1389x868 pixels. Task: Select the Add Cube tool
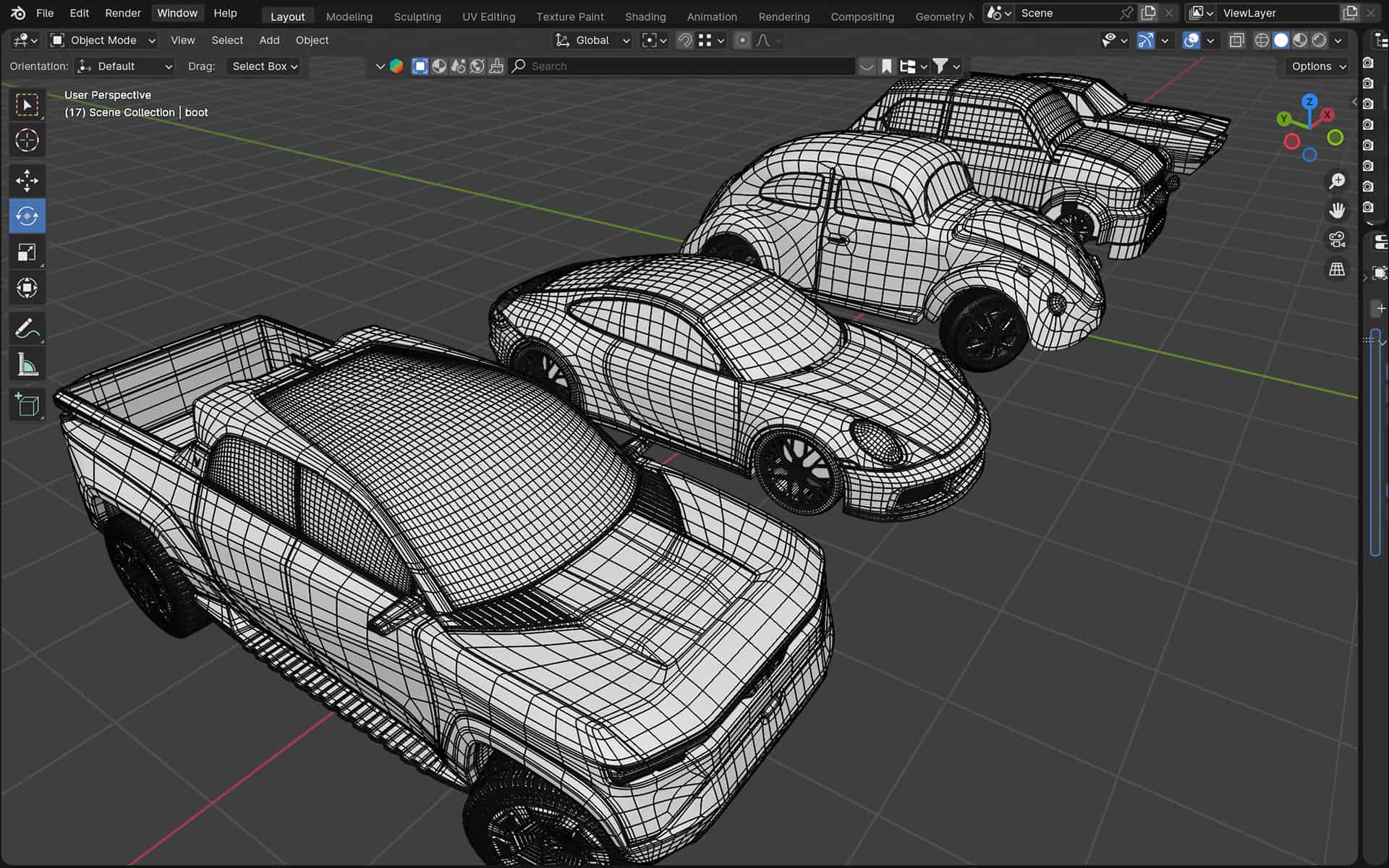click(x=27, y=405)
